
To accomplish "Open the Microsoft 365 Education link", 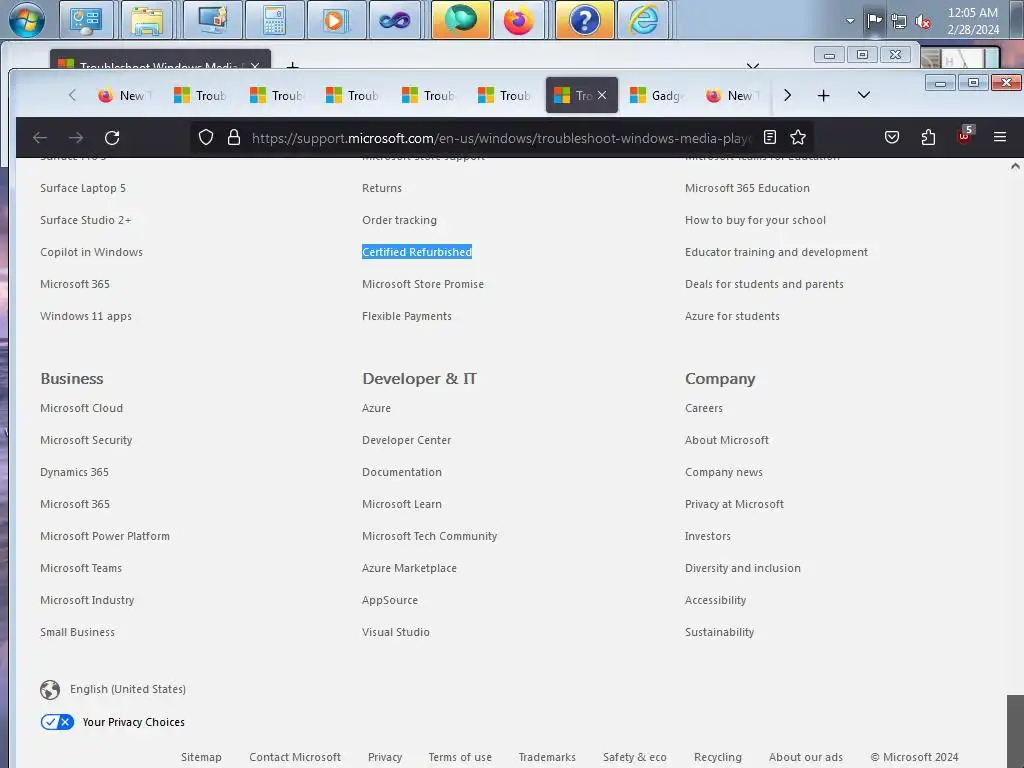I will click(x=747, y=188).
